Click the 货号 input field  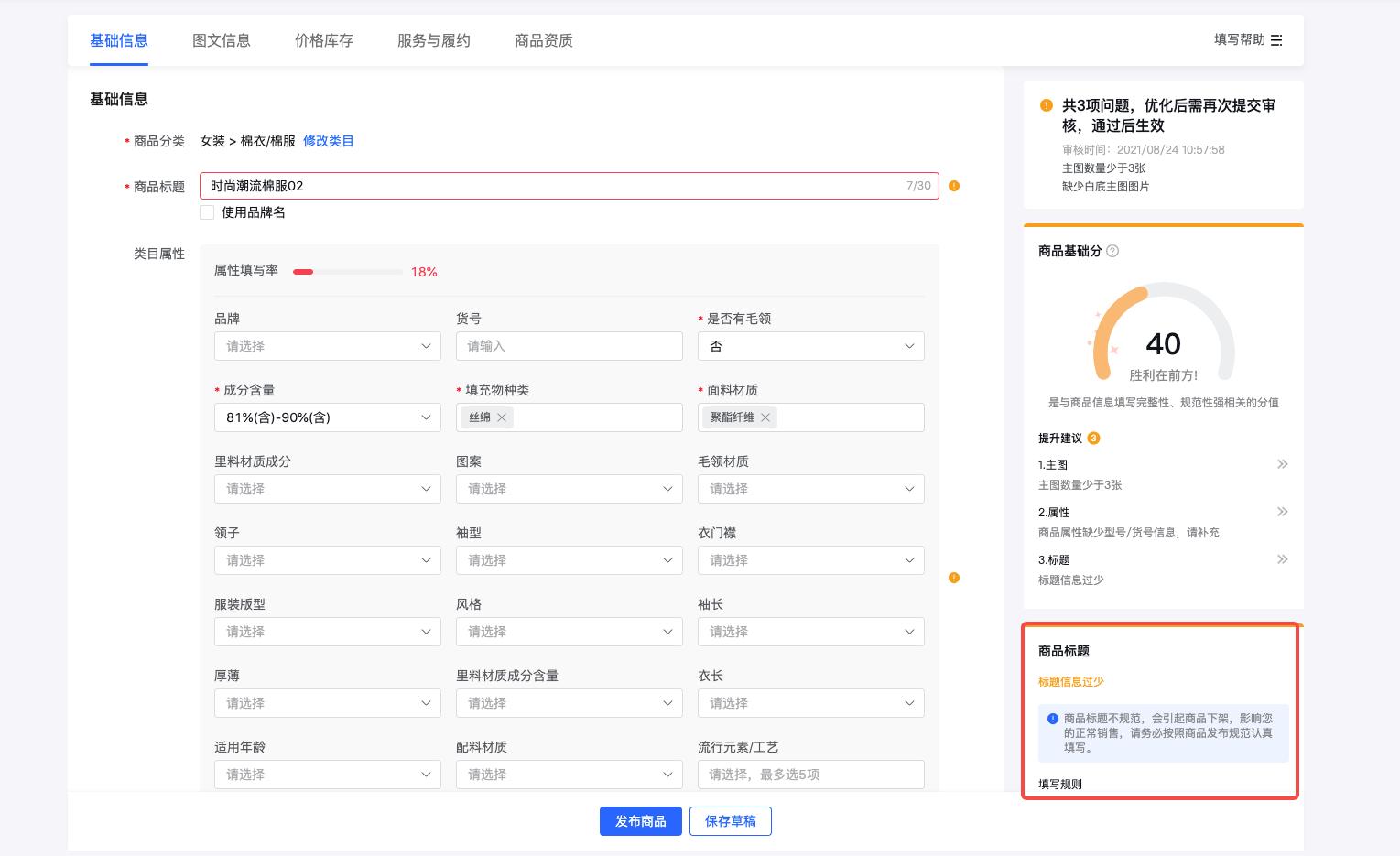pos(569,346)
